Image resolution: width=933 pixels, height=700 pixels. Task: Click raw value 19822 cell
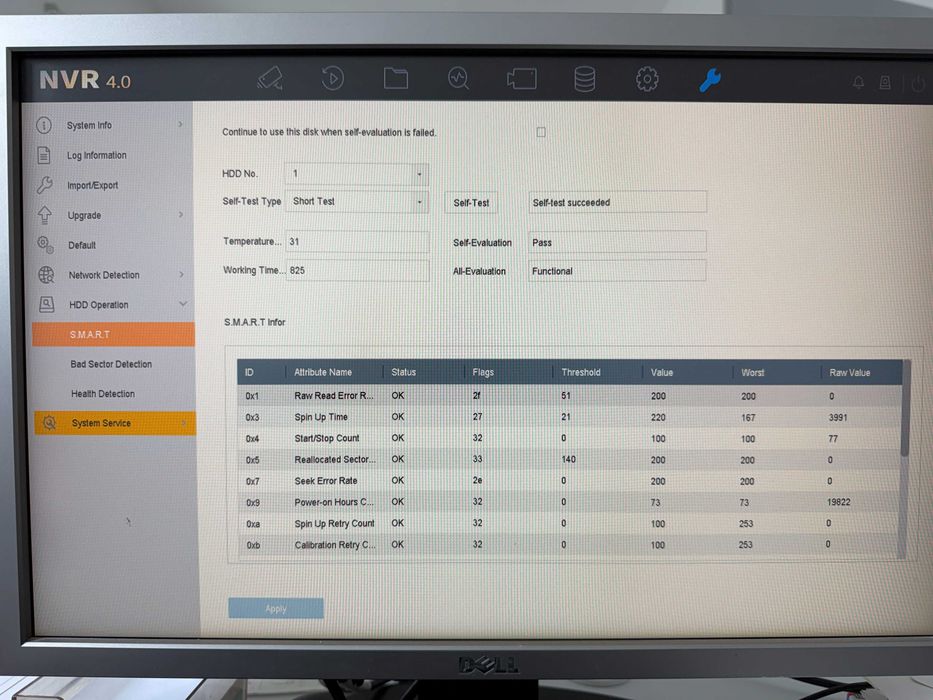(838, 502)
